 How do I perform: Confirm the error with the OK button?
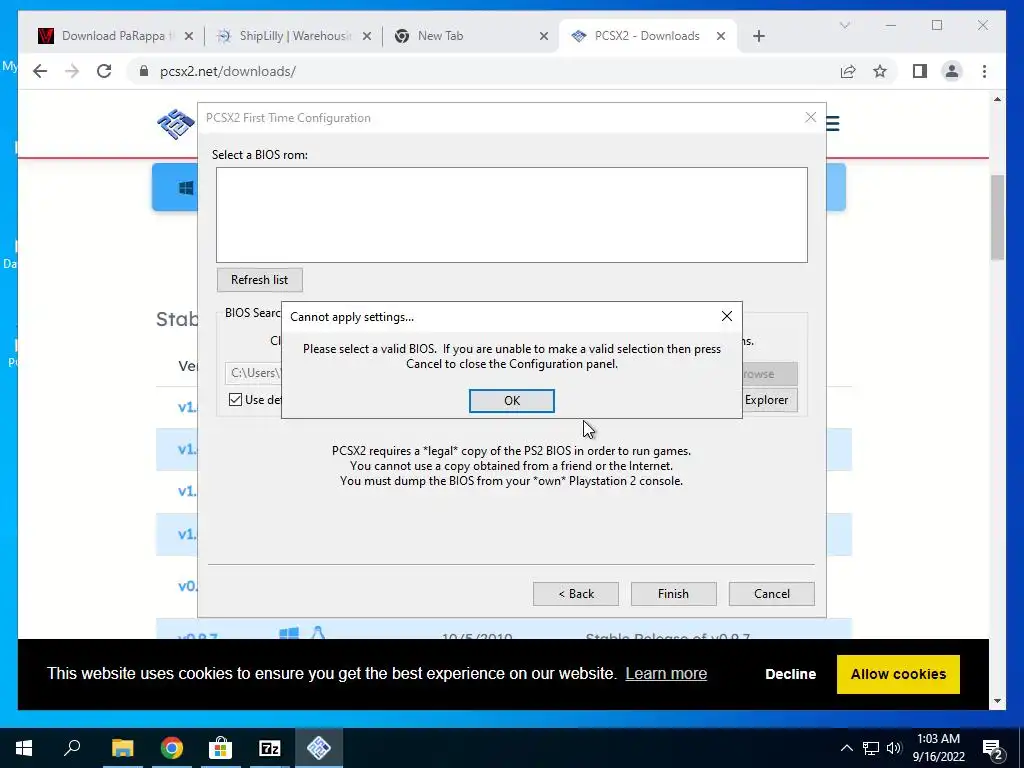coord(511,400)
